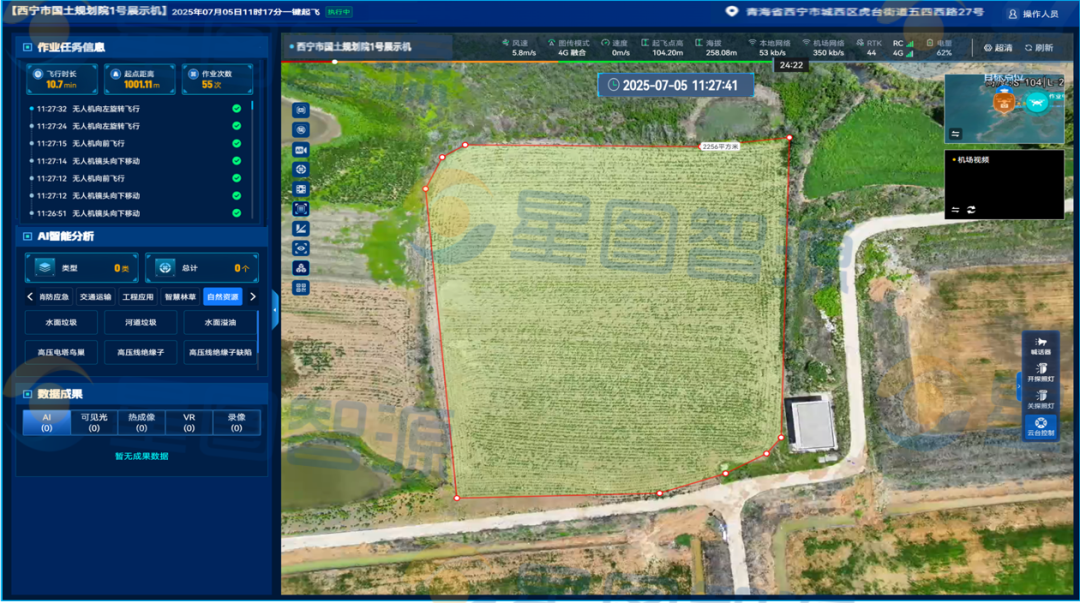Click the topmost icon in map toolbar
Image resolution: width=1080 pixels, height=603 pixels.
pos(301,110)
